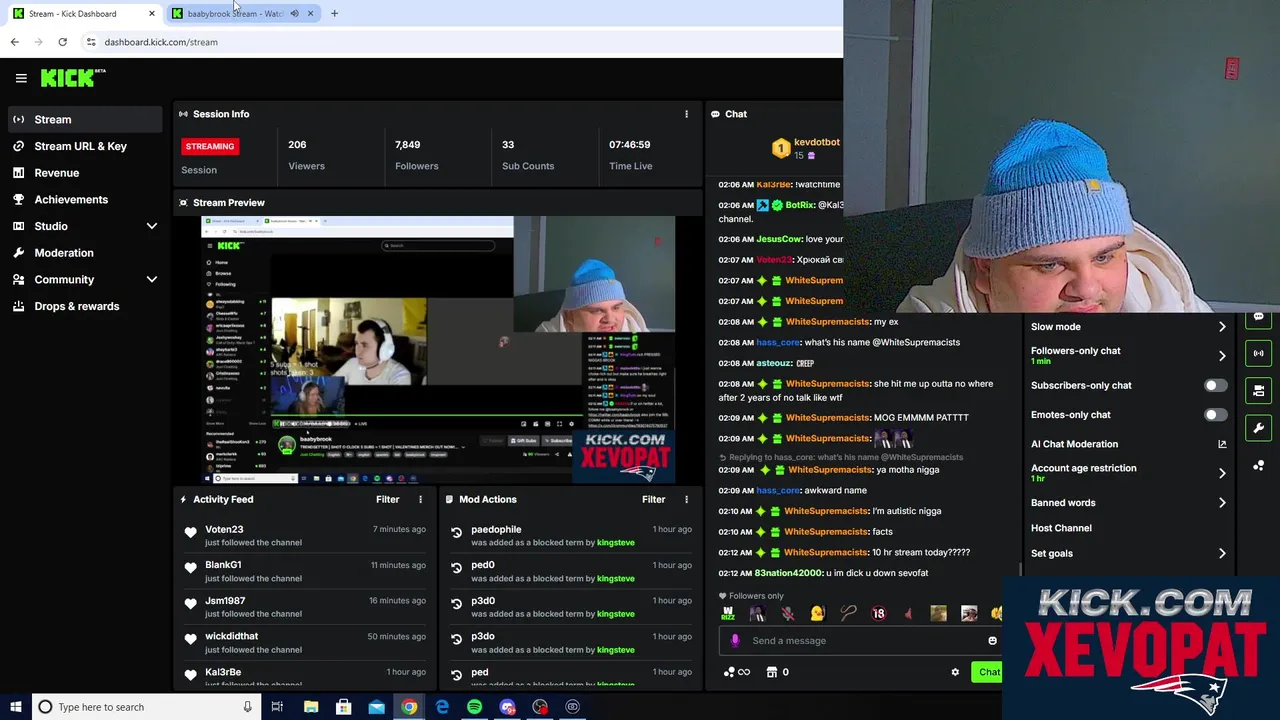Click the browser address bar
This screenshot has width=1280, height=720.
tap(460, 42)
